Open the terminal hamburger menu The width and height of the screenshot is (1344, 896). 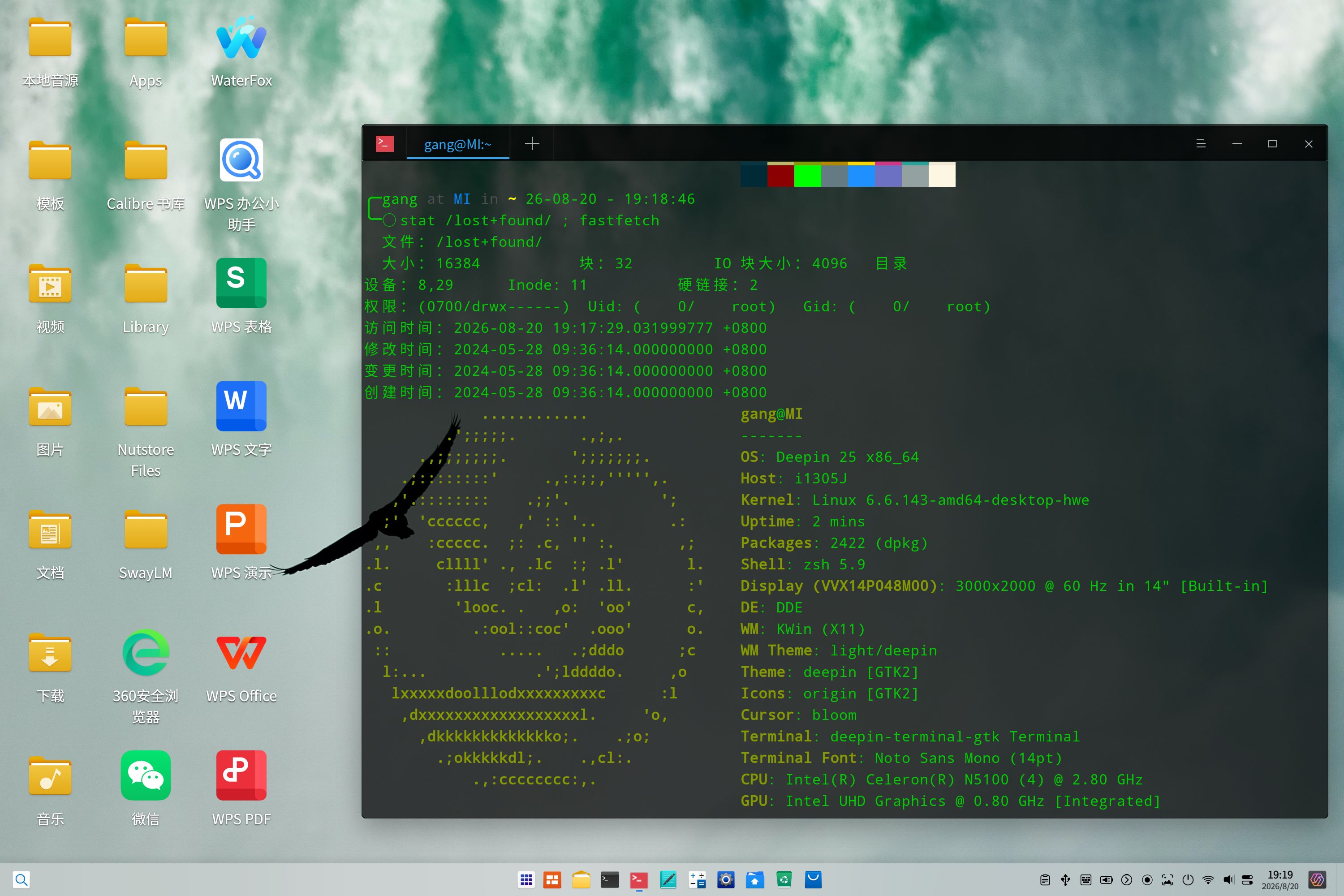1201,143
